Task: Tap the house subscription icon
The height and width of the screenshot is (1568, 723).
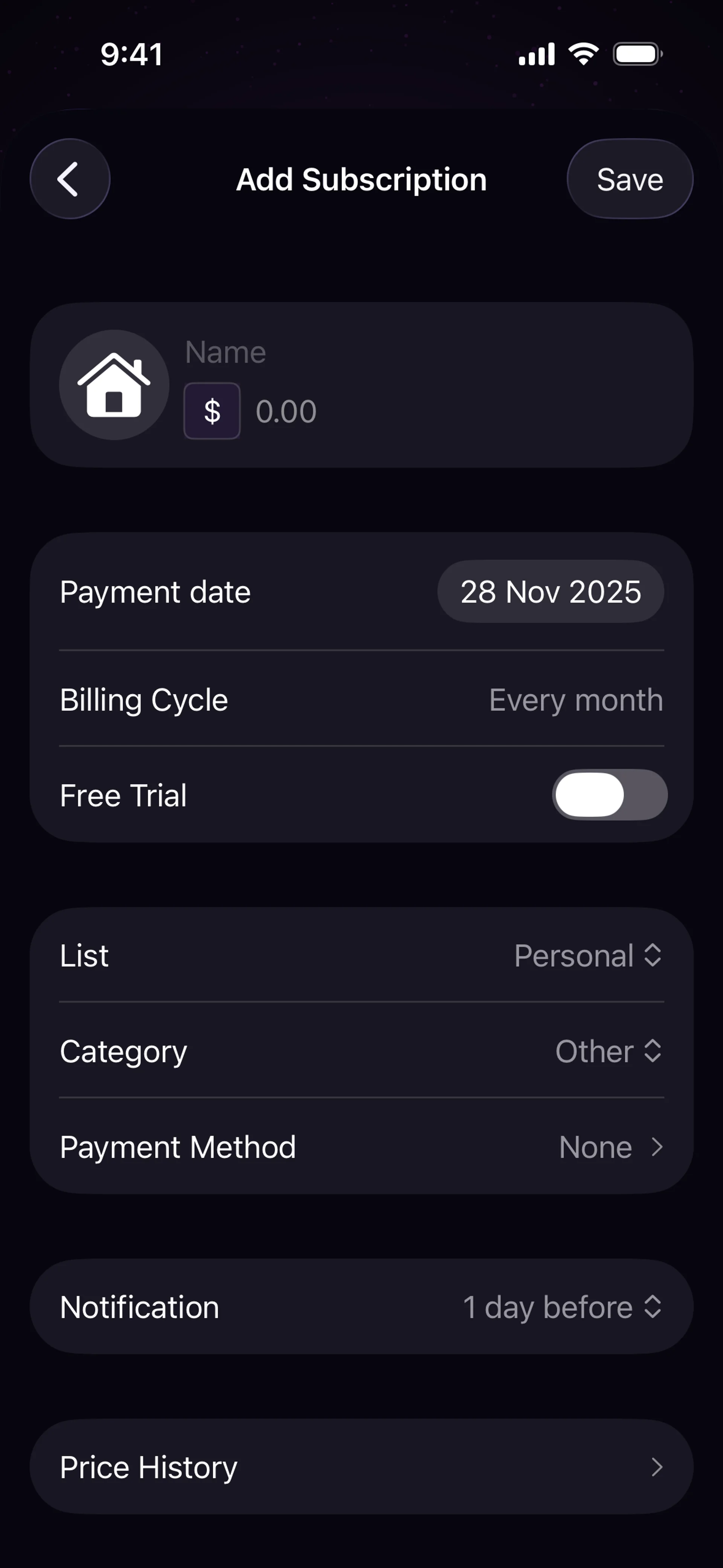Action: (114, 385)
